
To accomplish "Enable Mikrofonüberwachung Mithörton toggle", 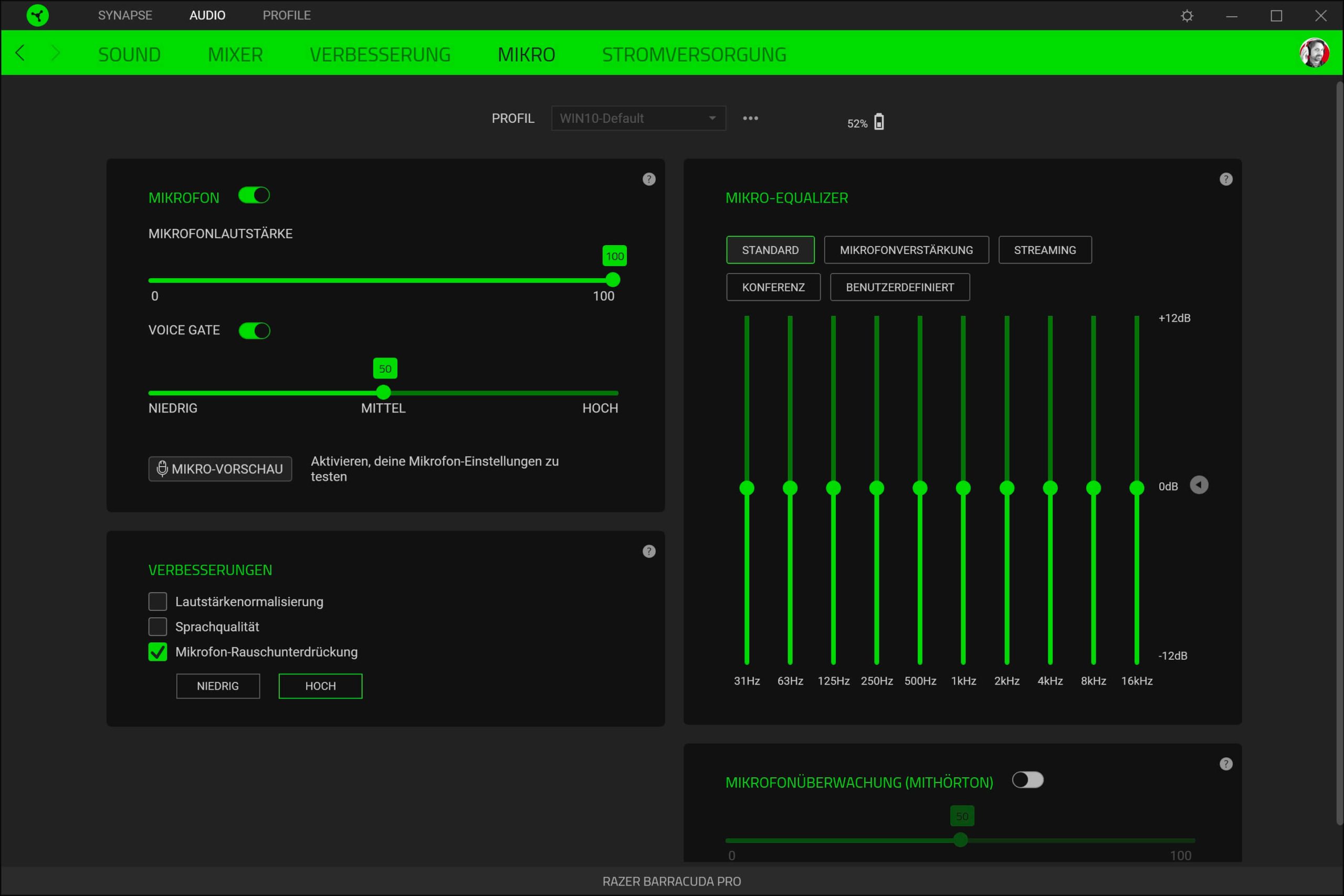I will 1027,780.
